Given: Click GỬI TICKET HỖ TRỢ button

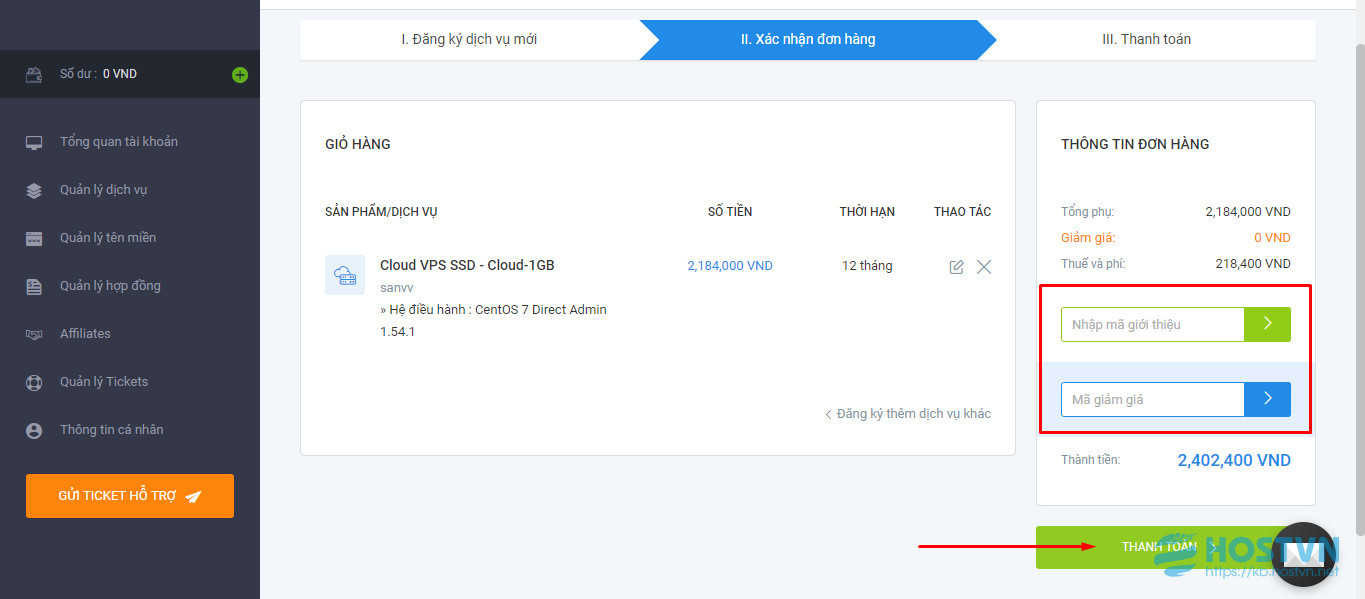Looking at the screenshot, I should 130,496.
